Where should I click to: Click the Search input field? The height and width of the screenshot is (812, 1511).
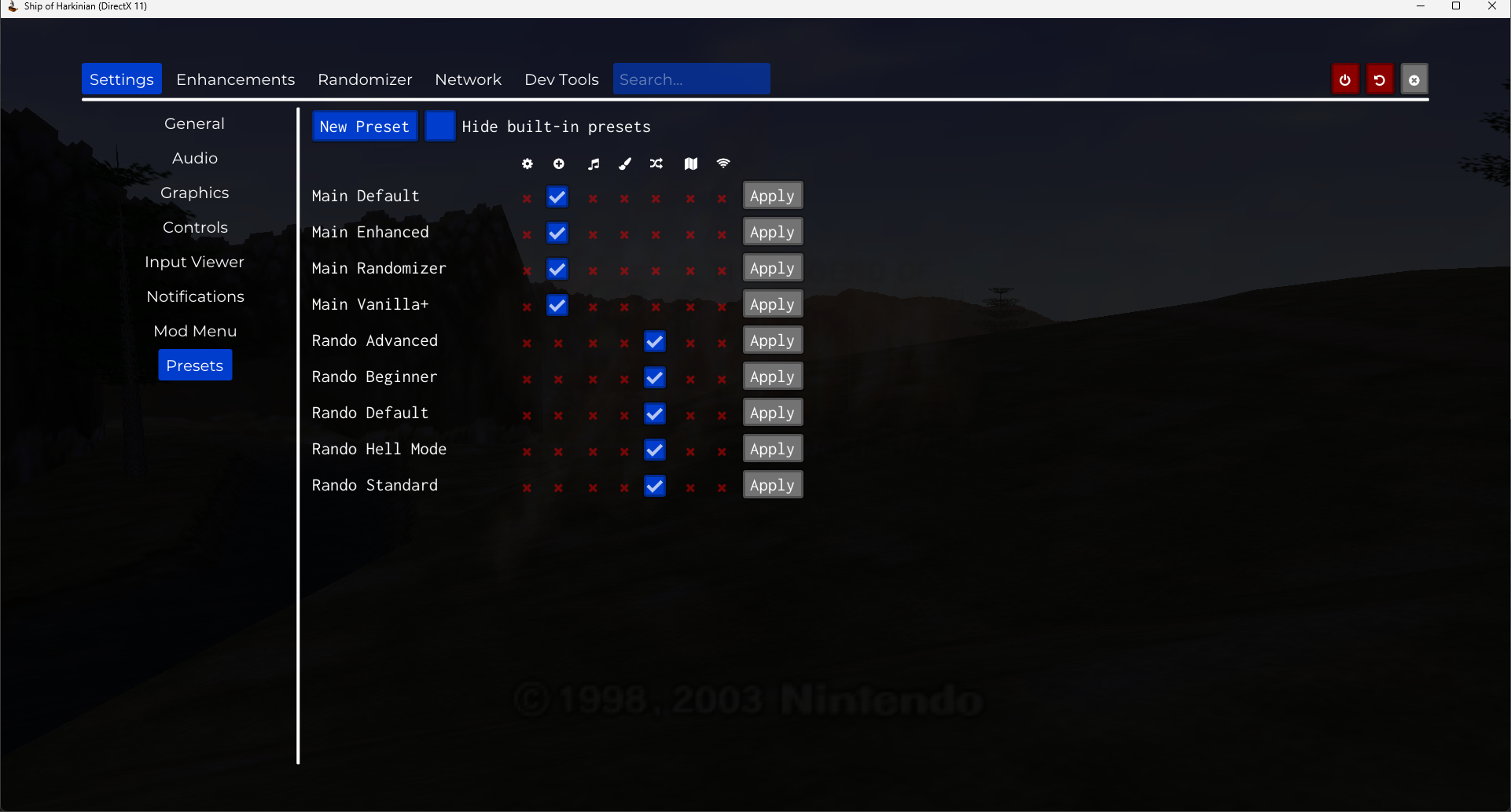(x=691, y=79)
